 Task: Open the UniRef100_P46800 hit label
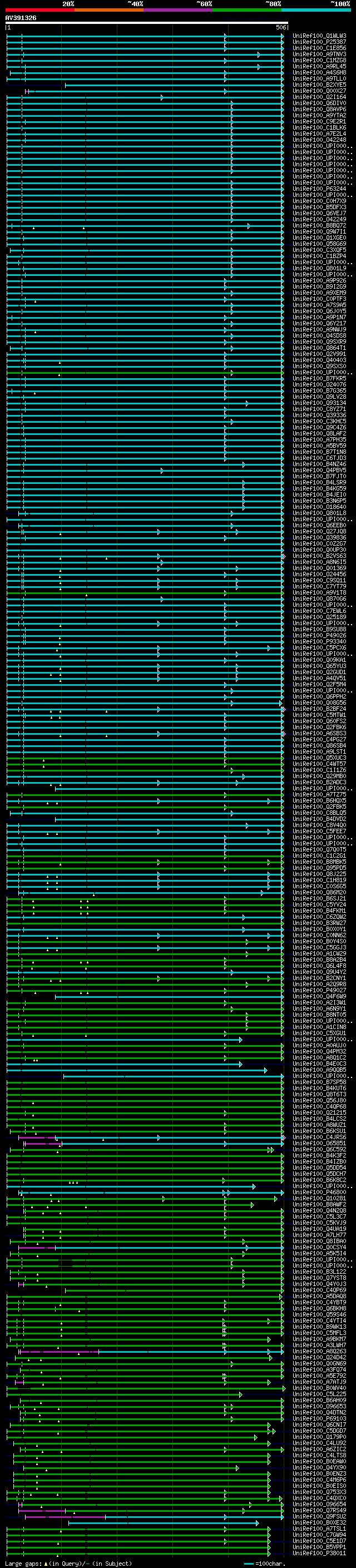tap(319, 1192)
